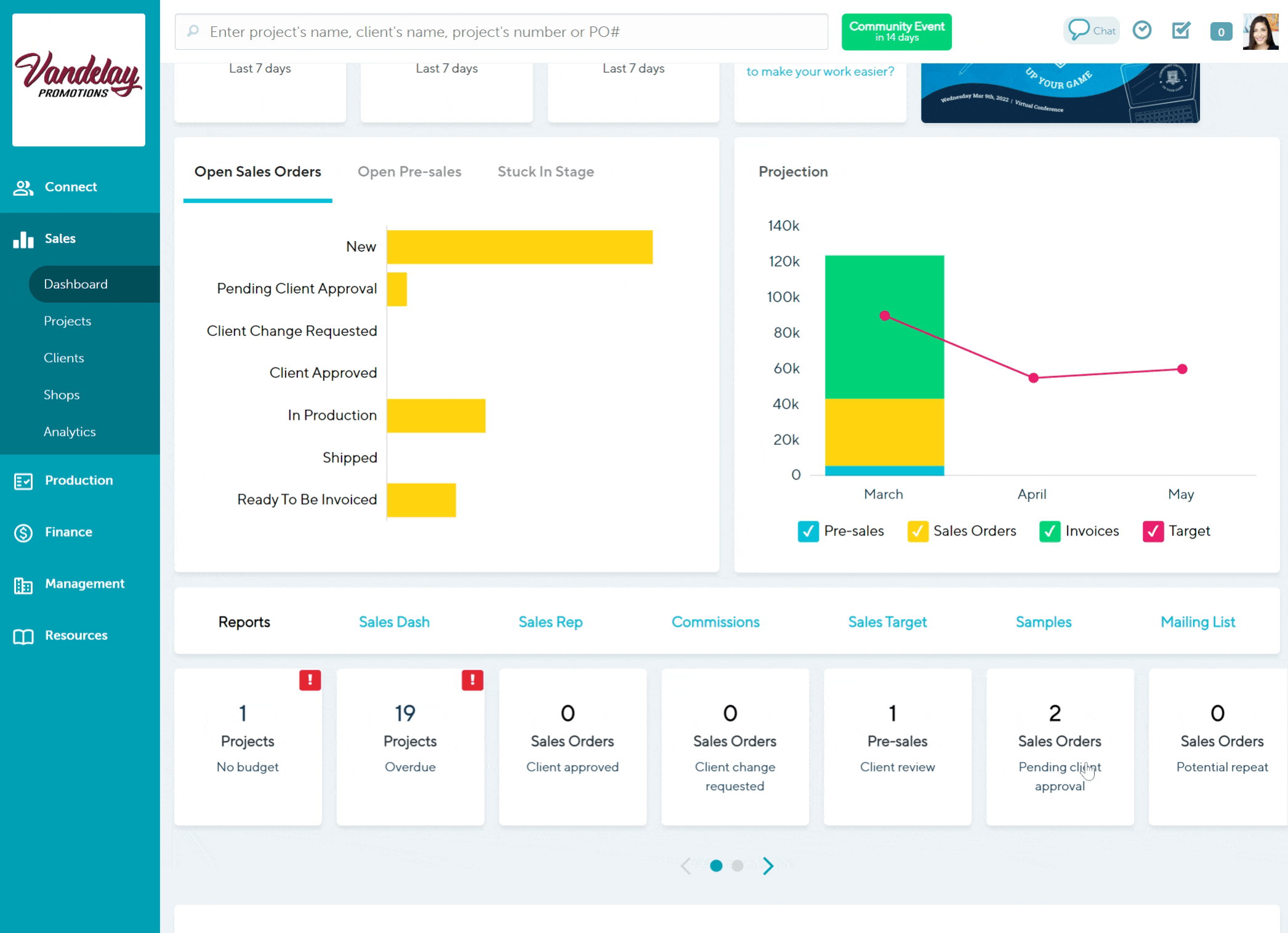Open the Commissions report

(715, 622)
